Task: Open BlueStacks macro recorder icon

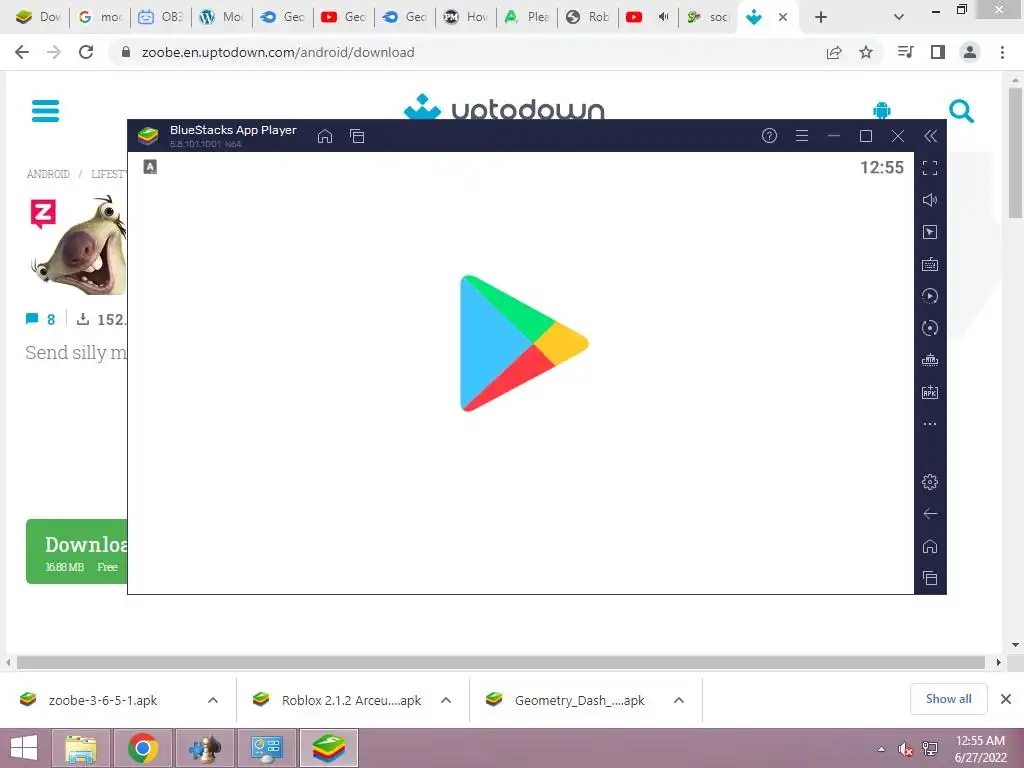Action: coord(930,296)
